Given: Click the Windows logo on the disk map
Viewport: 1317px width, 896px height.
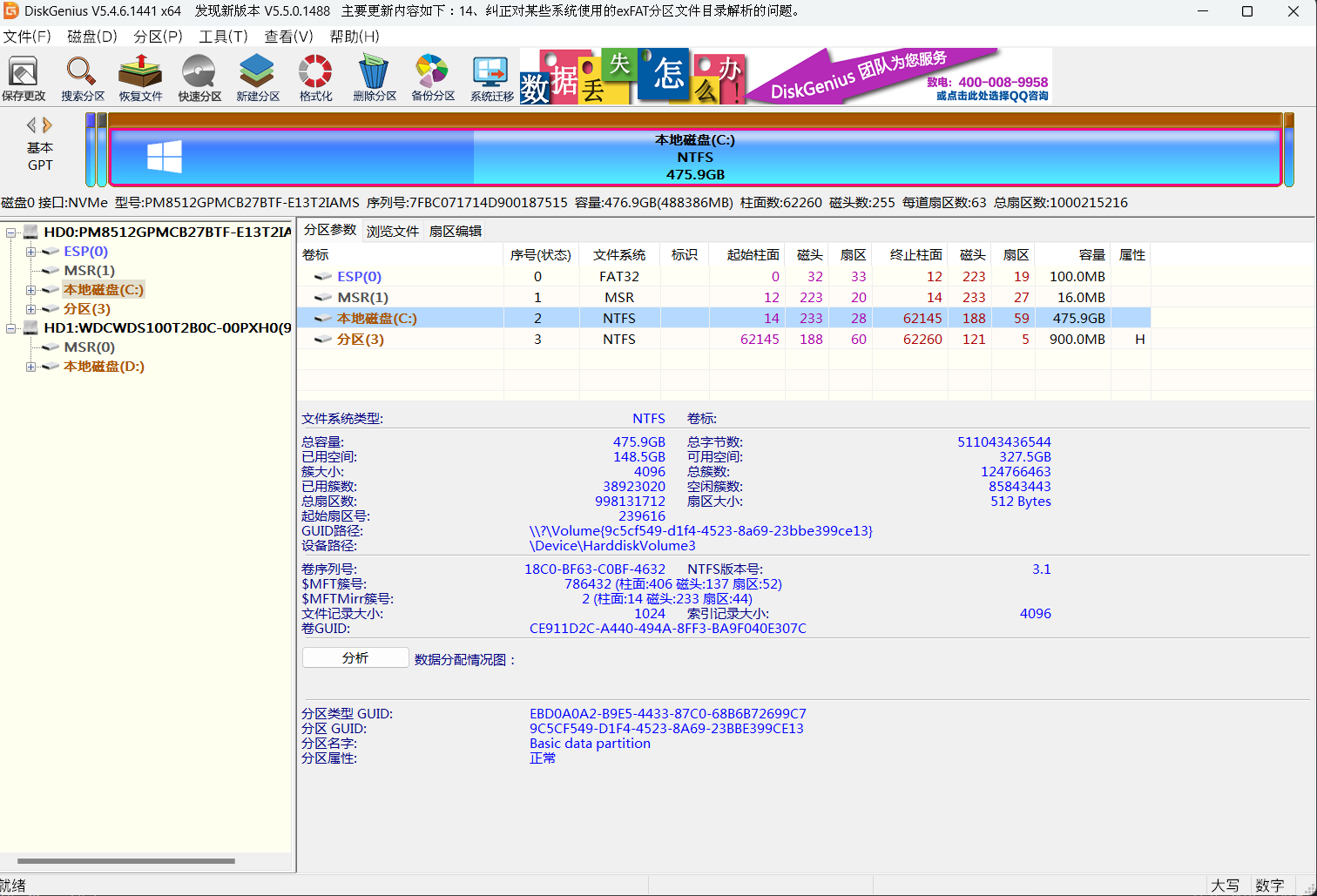Looking at the screenshot, I should [165, 158].
